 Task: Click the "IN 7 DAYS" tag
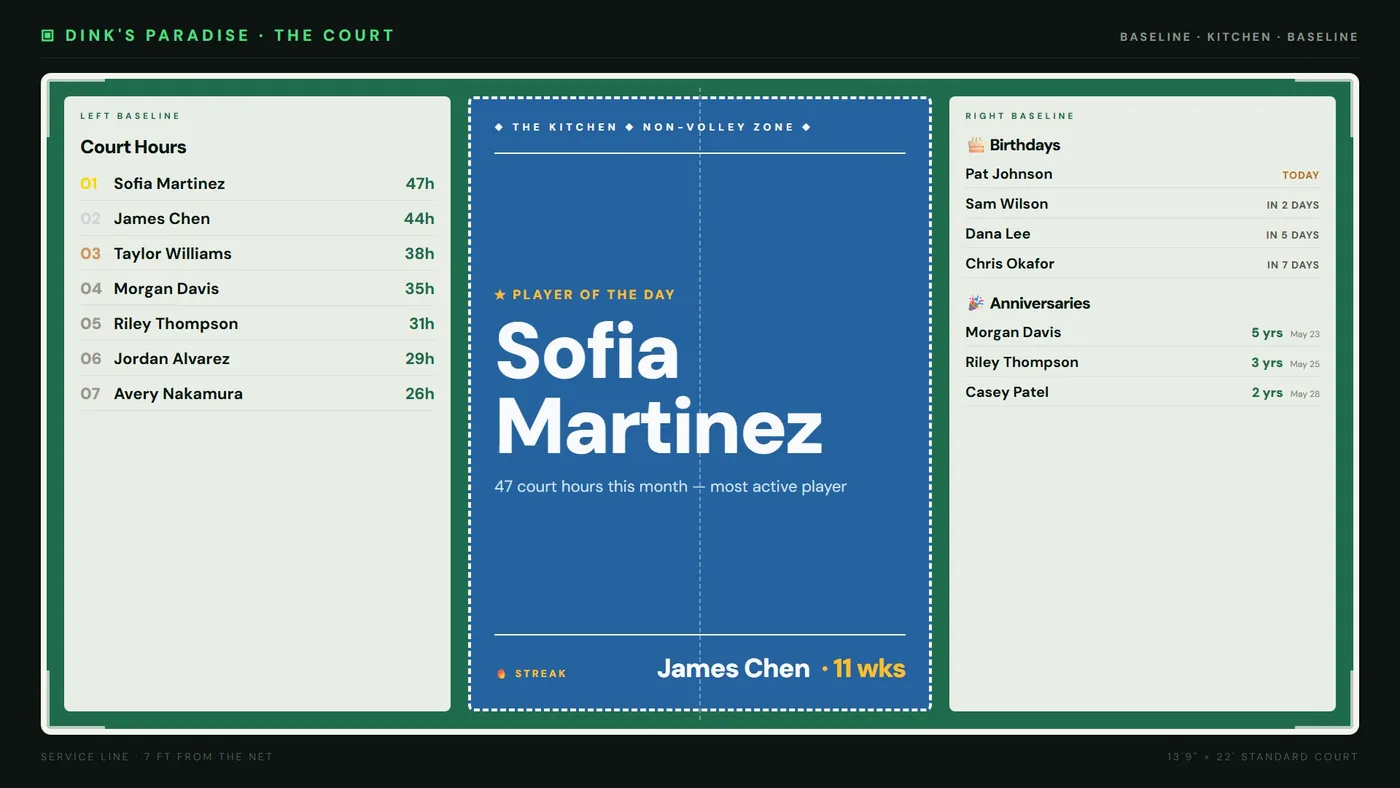pyautogui.click(x=1293, y=265)
